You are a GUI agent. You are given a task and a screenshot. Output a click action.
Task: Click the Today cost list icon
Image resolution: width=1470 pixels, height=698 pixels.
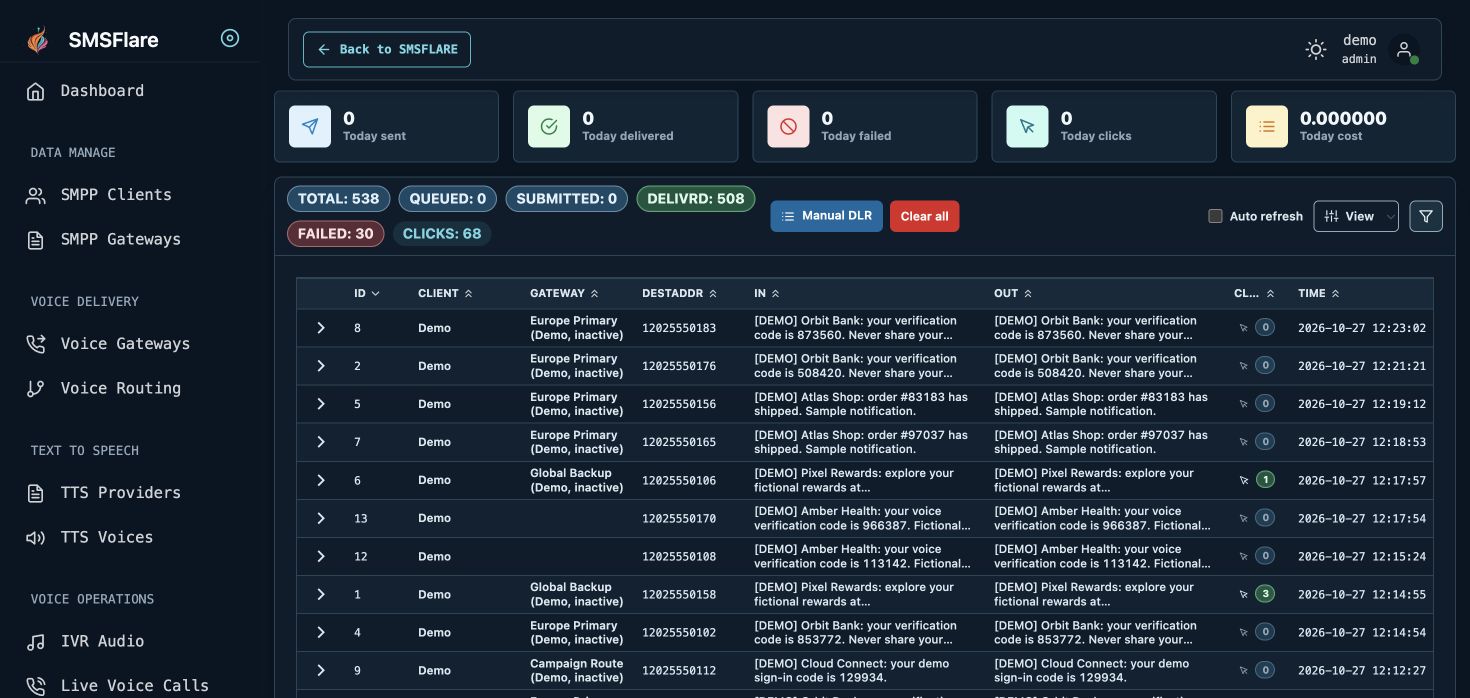[x=1267, y=127]
